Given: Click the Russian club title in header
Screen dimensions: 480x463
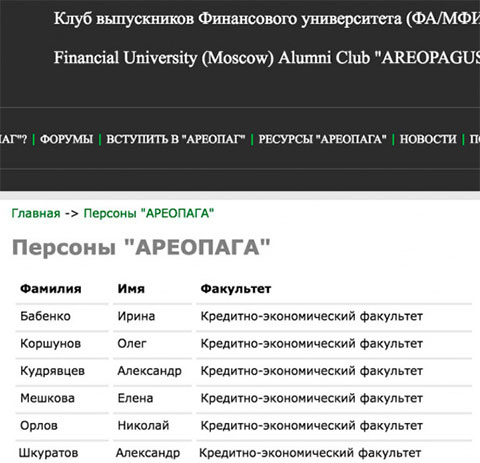Looking at the screenshot, I should coord(267,19).
